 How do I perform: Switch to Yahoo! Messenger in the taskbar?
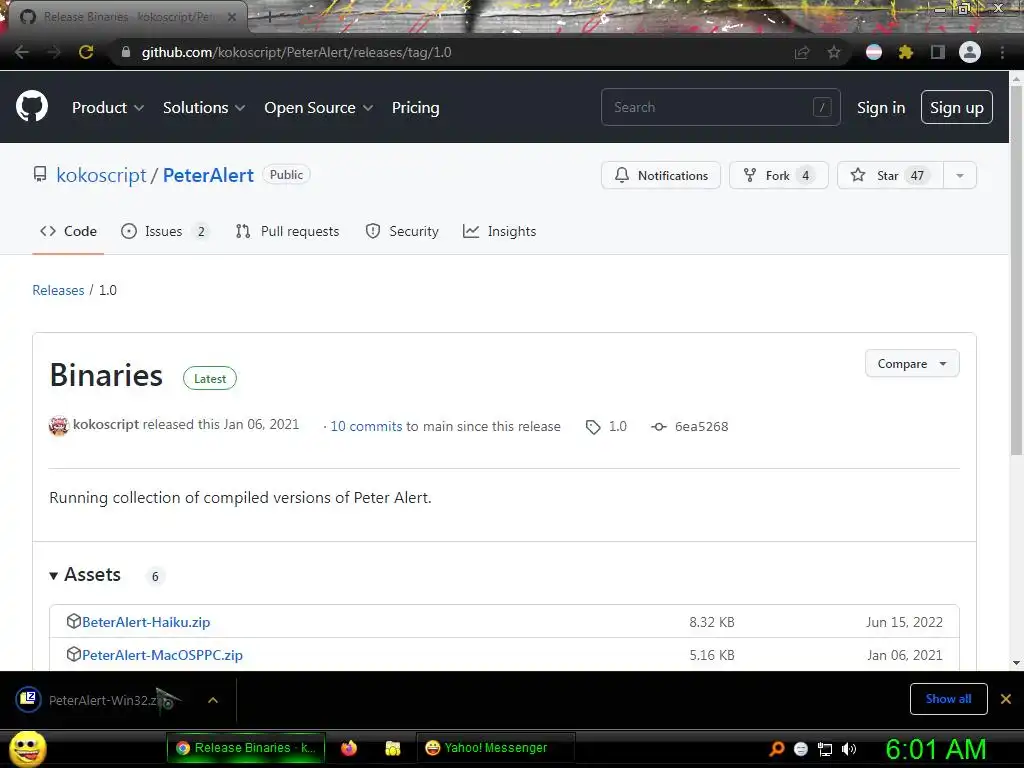point(495,748)
